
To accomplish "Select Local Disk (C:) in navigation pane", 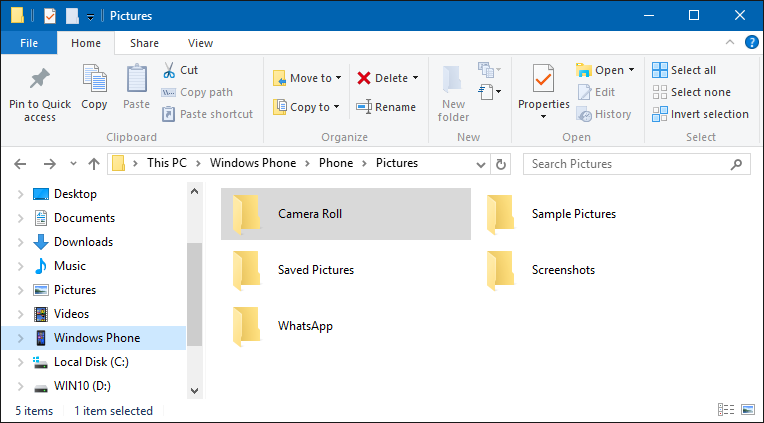I will click(x=91, y=362).
